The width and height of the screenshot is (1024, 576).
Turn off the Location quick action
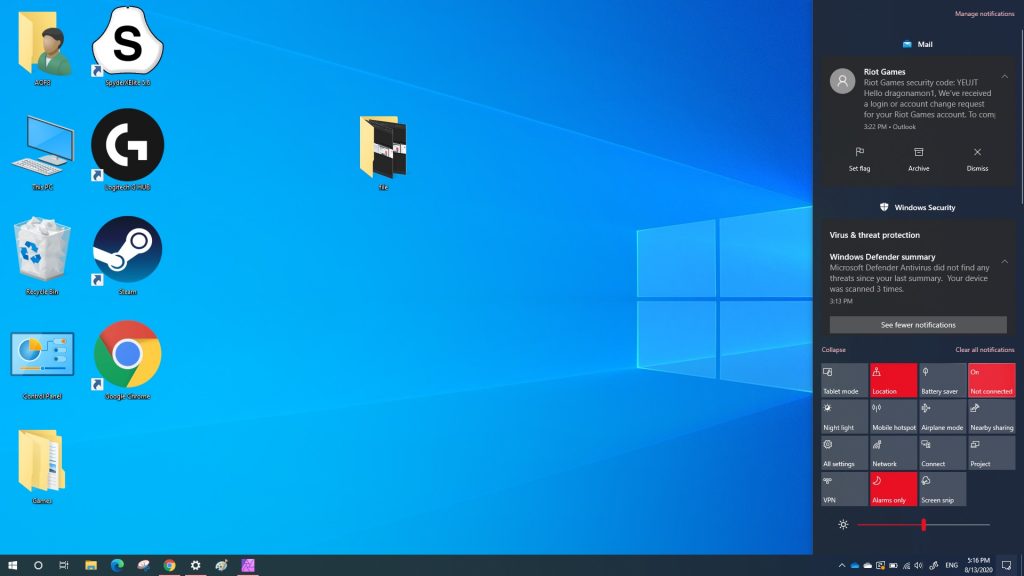[x=893, y=380]
